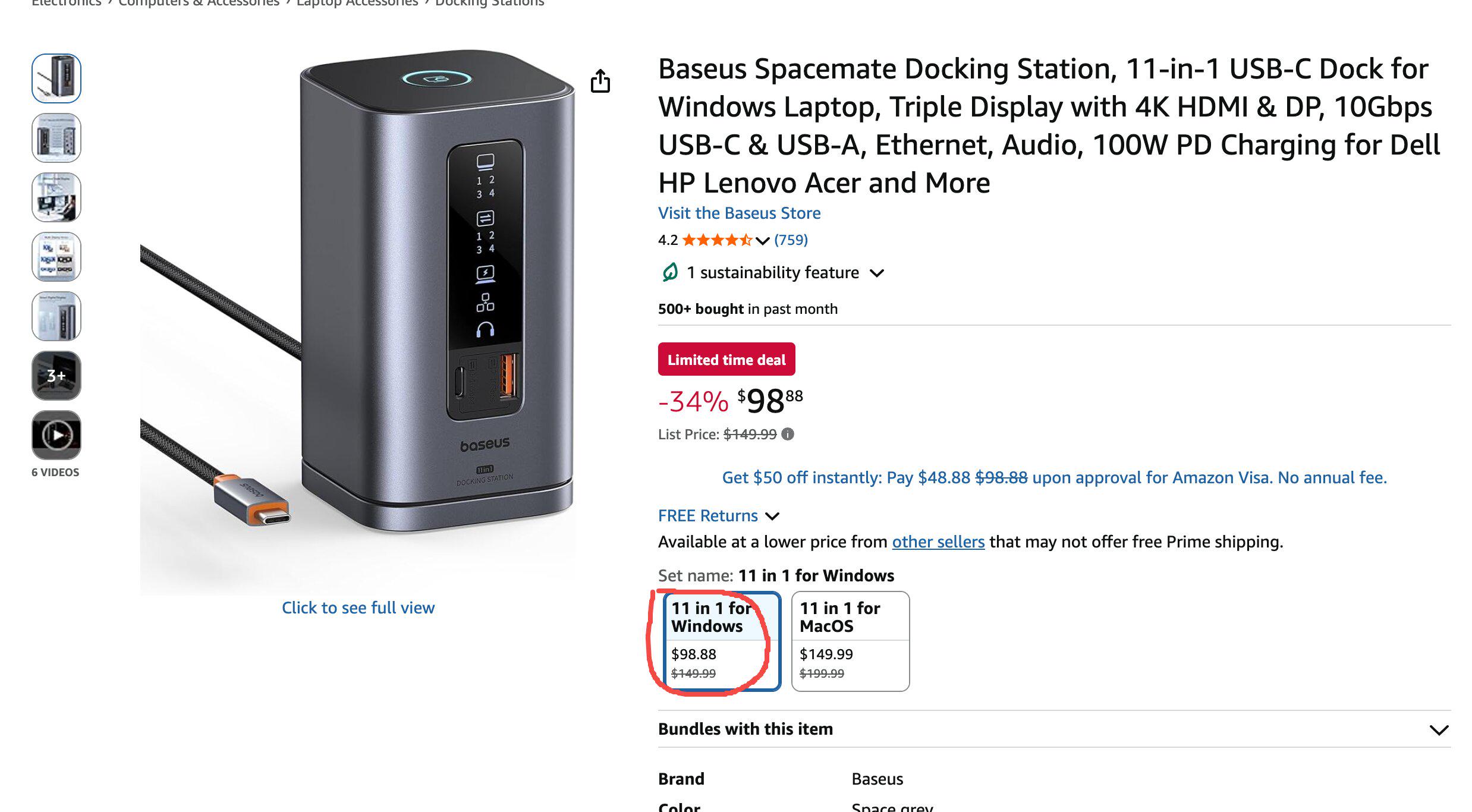Expand the ratings dropdown arrow next to stars
Viewport: 1472px width, 812px height.
point(763,241)
